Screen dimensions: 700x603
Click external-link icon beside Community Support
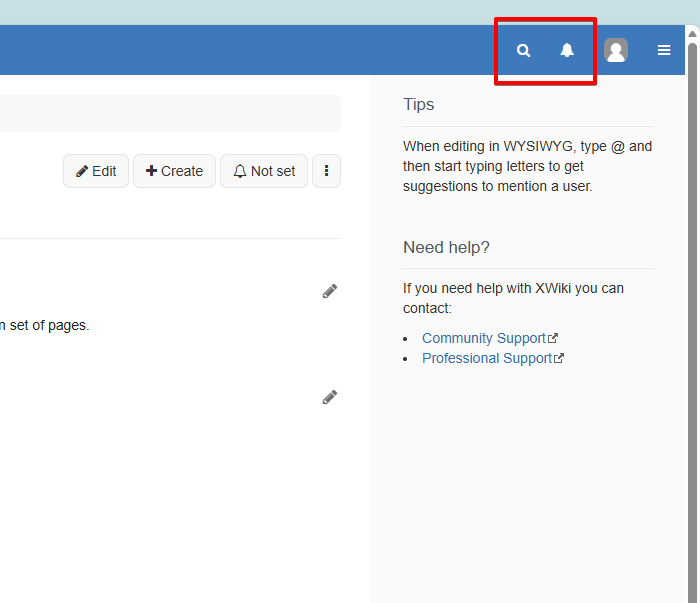coord(553,338)
